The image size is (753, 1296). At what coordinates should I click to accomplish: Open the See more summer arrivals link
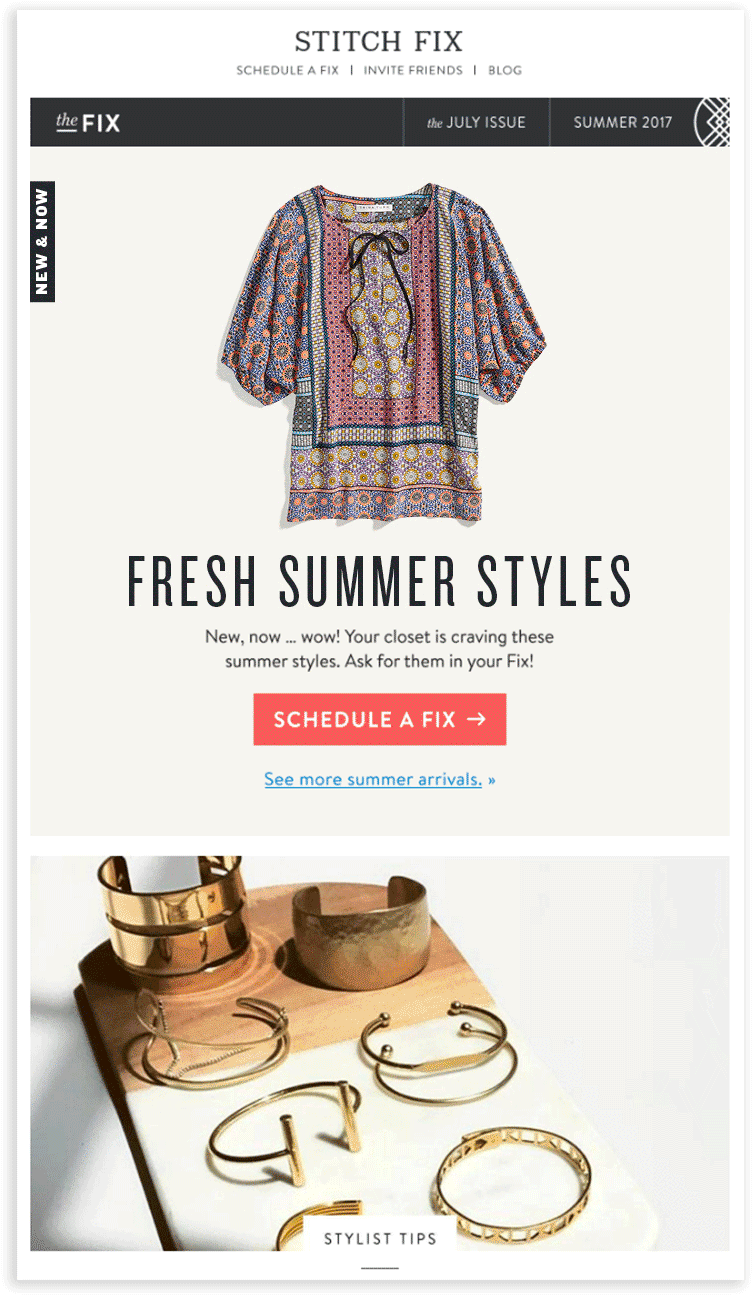pyautogui.click(x=373, y=779)
